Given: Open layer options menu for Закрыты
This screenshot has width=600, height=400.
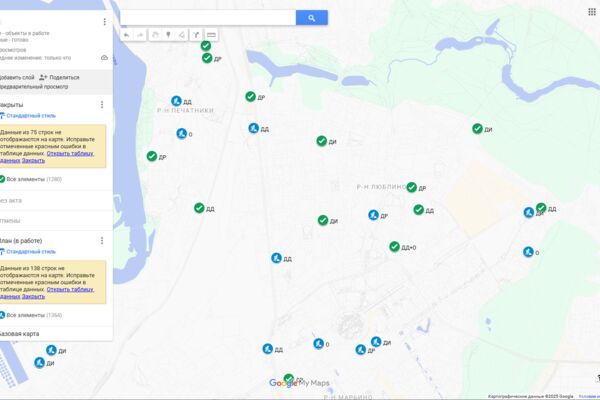Looking at the screenshot, I should point(102,104).
